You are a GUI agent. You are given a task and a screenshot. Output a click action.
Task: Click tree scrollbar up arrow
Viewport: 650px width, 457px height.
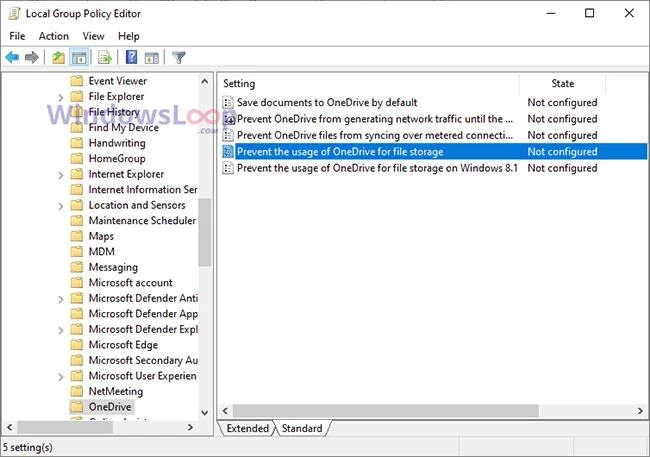tap(205, 81)
